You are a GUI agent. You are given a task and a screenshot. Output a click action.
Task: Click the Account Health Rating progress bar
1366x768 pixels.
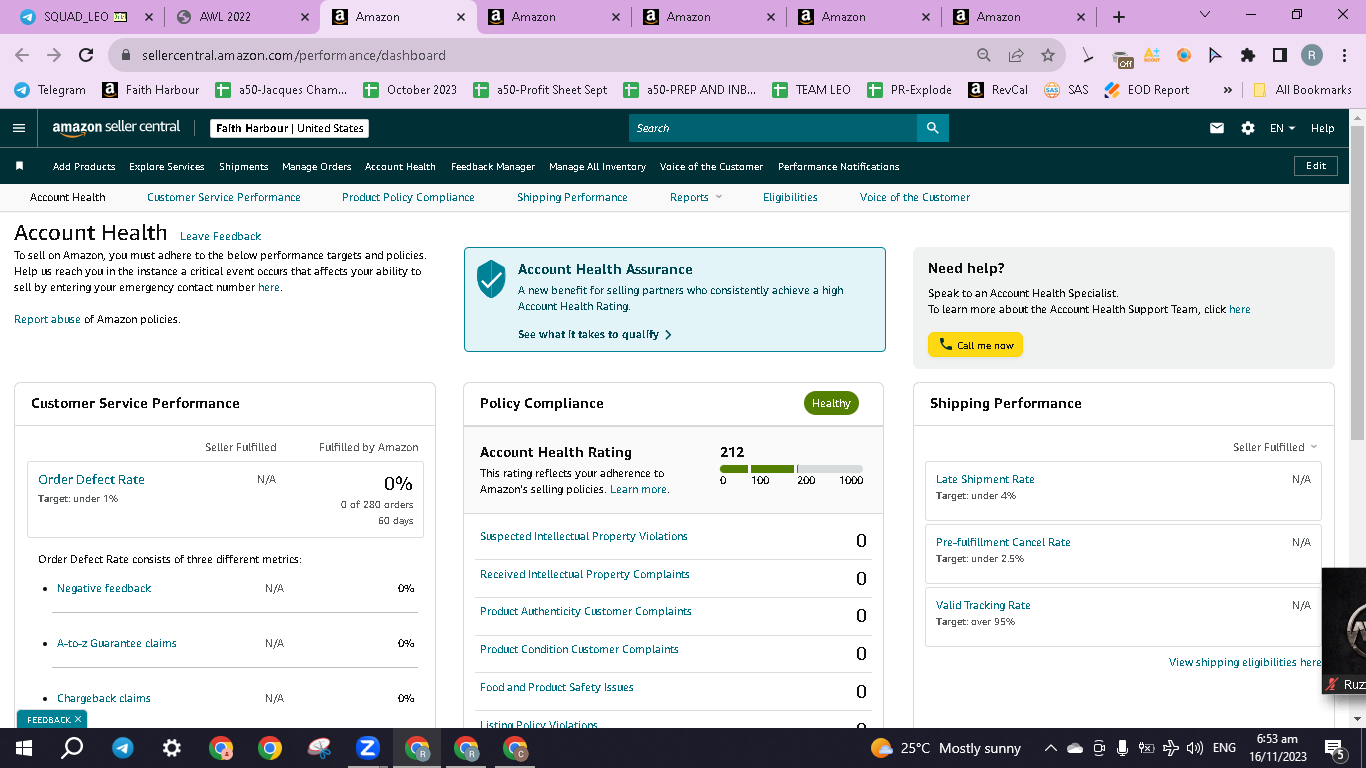coord(791,469)
